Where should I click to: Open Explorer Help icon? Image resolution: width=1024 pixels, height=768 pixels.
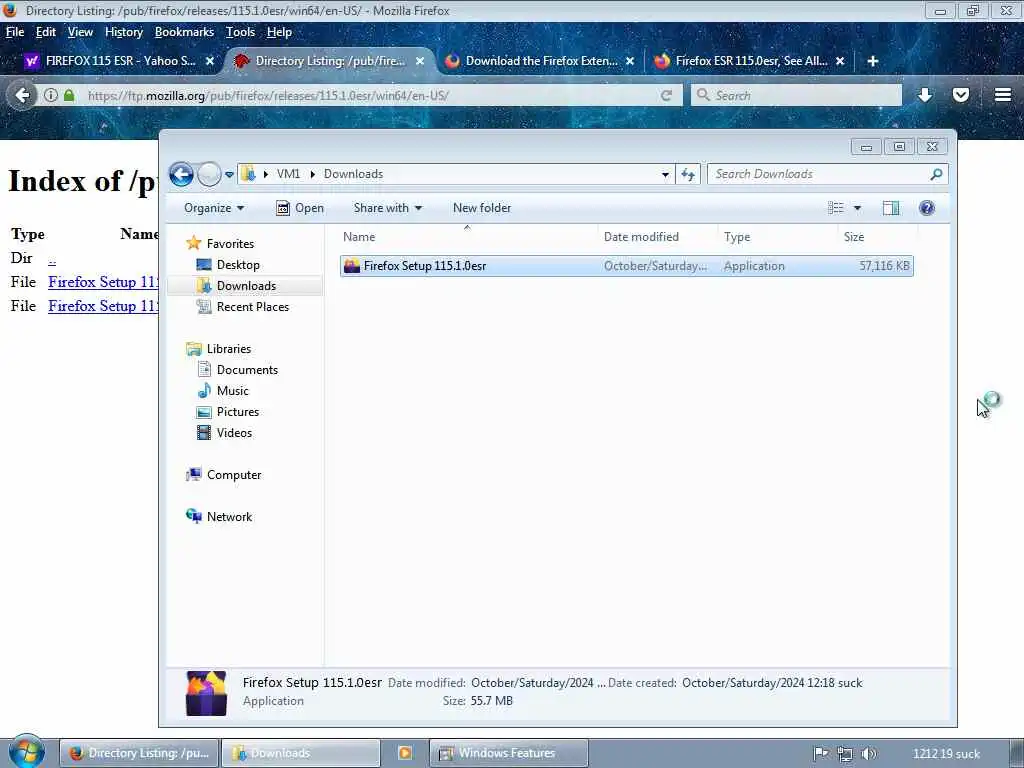tap(927, 208)
